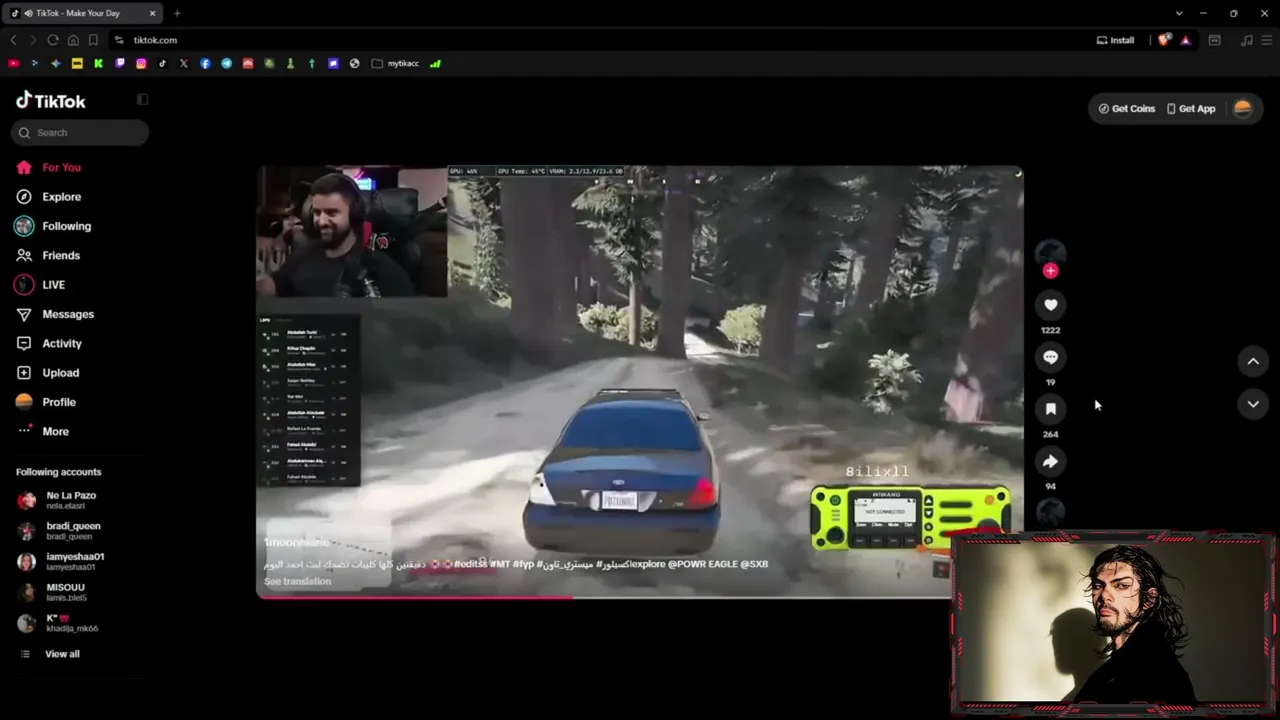The height and width of the screenshot is (720, 1280).
Task: Open Brave Rewards triangle icon
Action: click(x=1185, y=40)
